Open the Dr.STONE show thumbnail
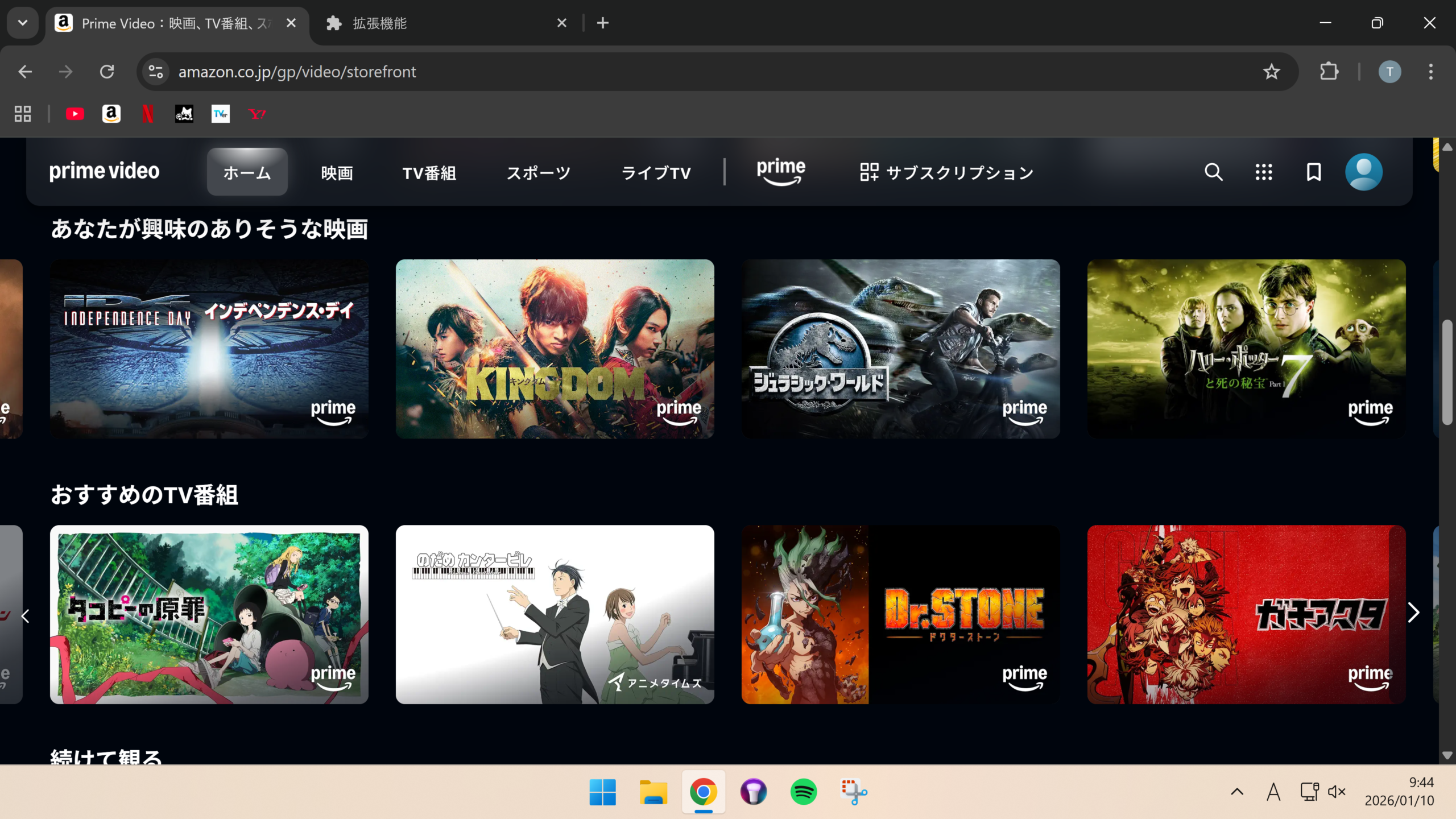 [900, 614]
